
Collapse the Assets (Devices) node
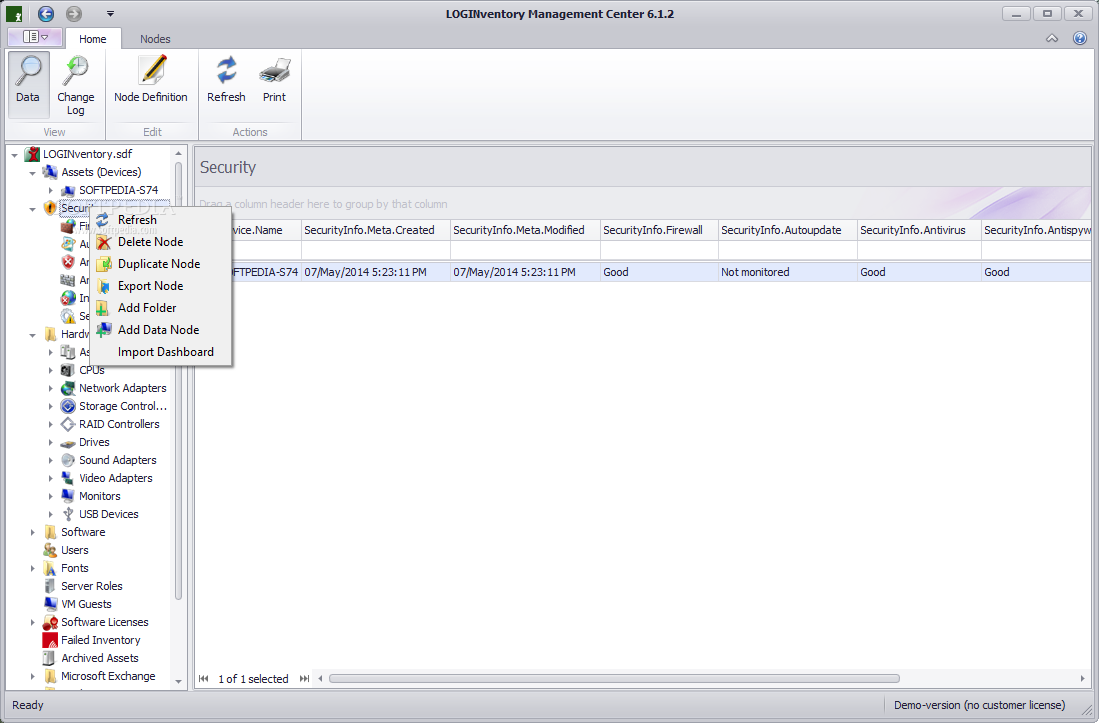click(32, 172)
